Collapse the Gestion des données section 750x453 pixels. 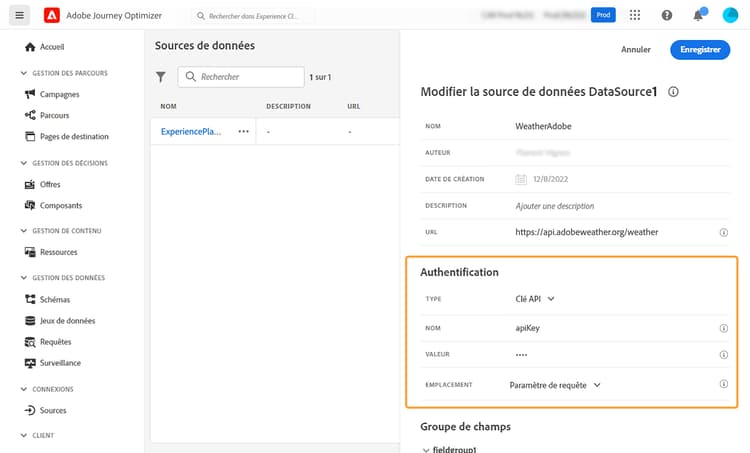(x=23, y=277)
